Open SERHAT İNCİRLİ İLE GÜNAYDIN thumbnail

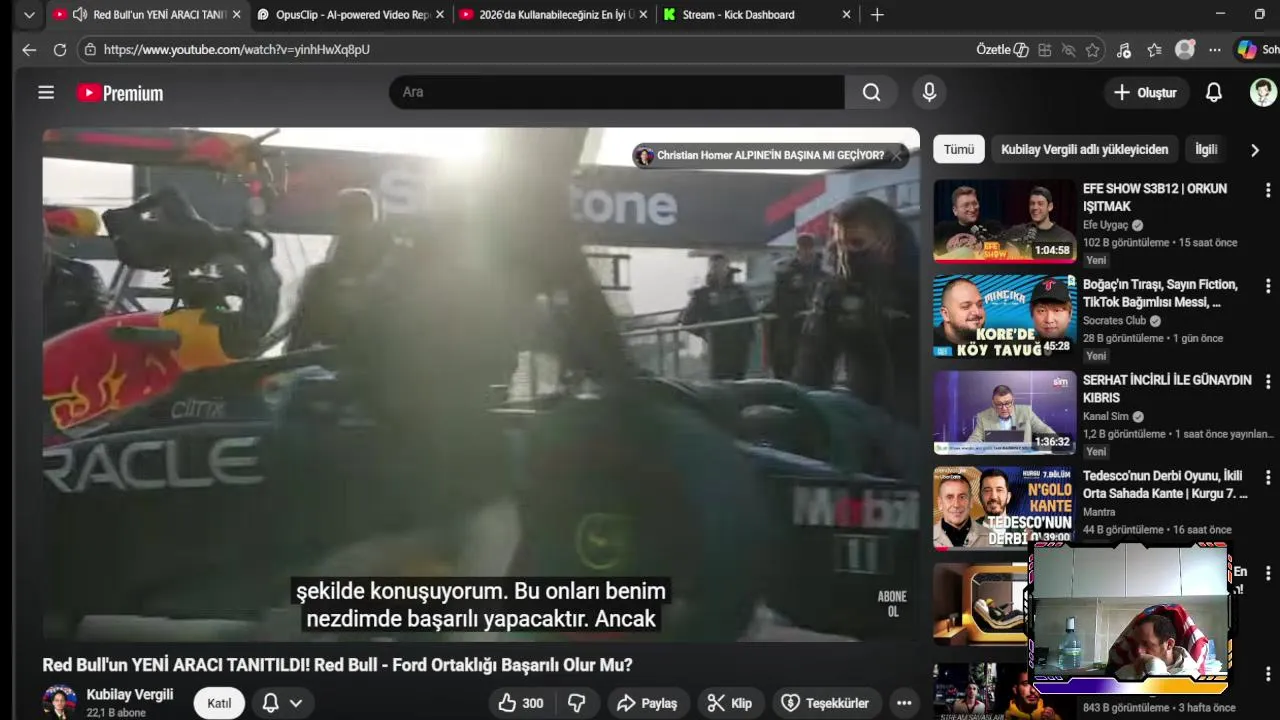tap(1004, 413)
